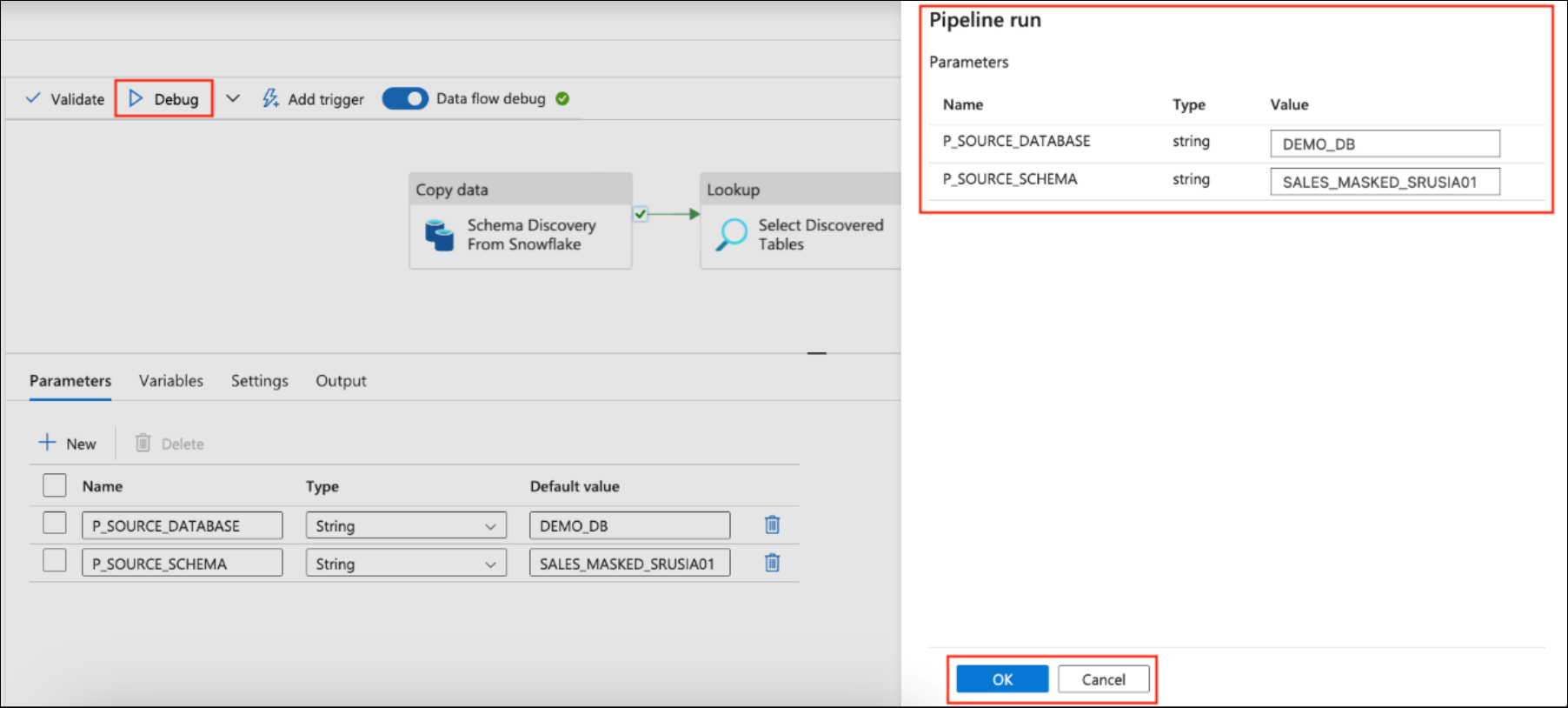The image size is (1568, 708).
Task: Open Type dropdown for P_SOURCE_DATABASE
Action: point(405,525)
